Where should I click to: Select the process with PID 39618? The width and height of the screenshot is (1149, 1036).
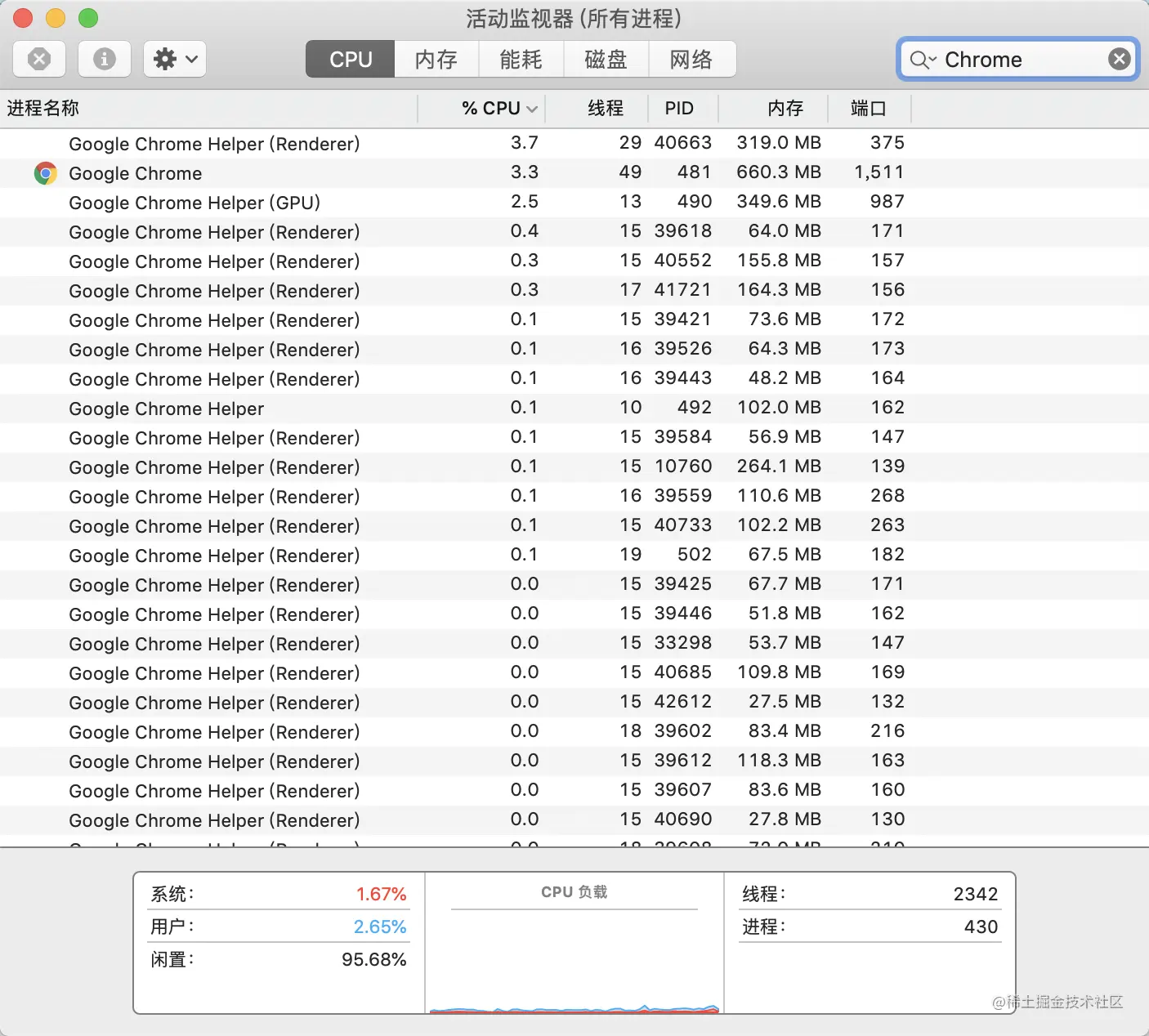574,232
